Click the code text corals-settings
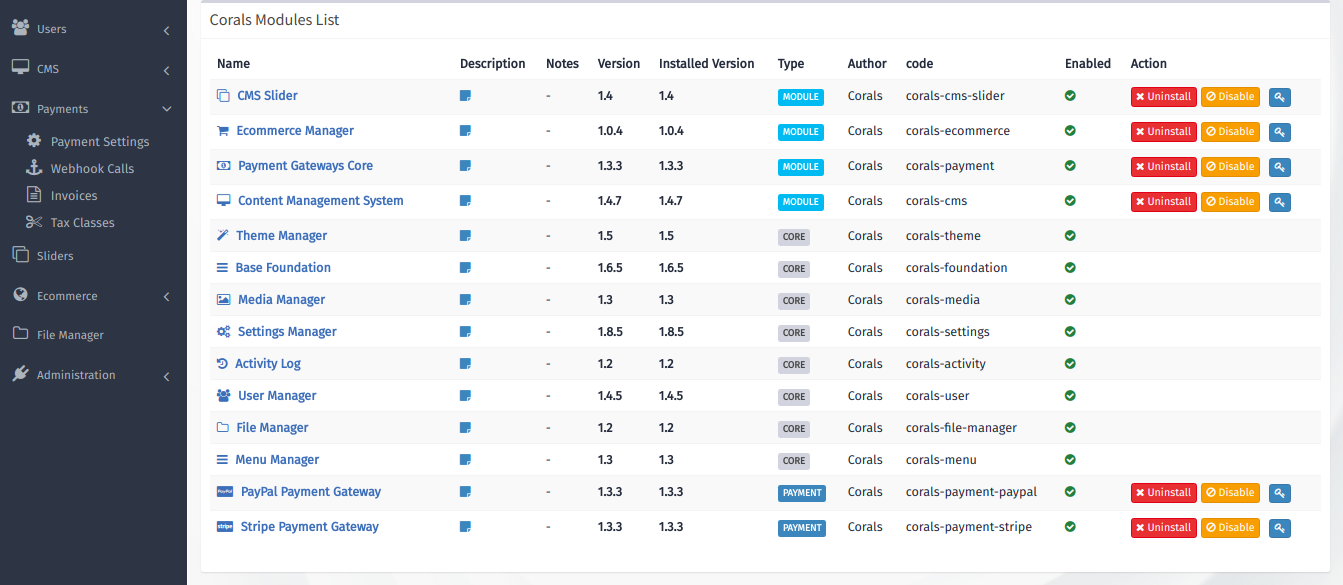 click(948, 332)
